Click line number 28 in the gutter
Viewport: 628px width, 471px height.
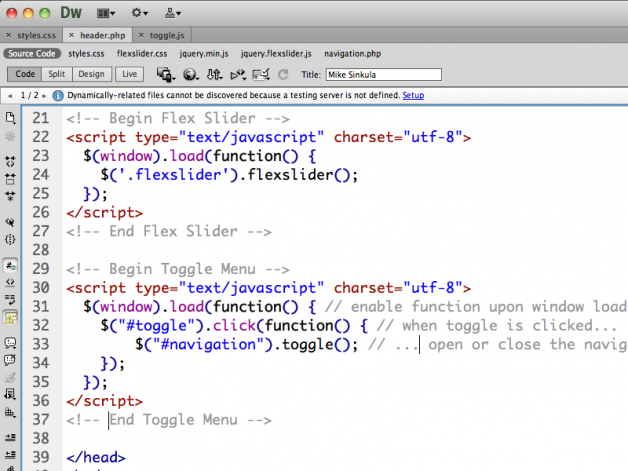[x=41, y=250]
